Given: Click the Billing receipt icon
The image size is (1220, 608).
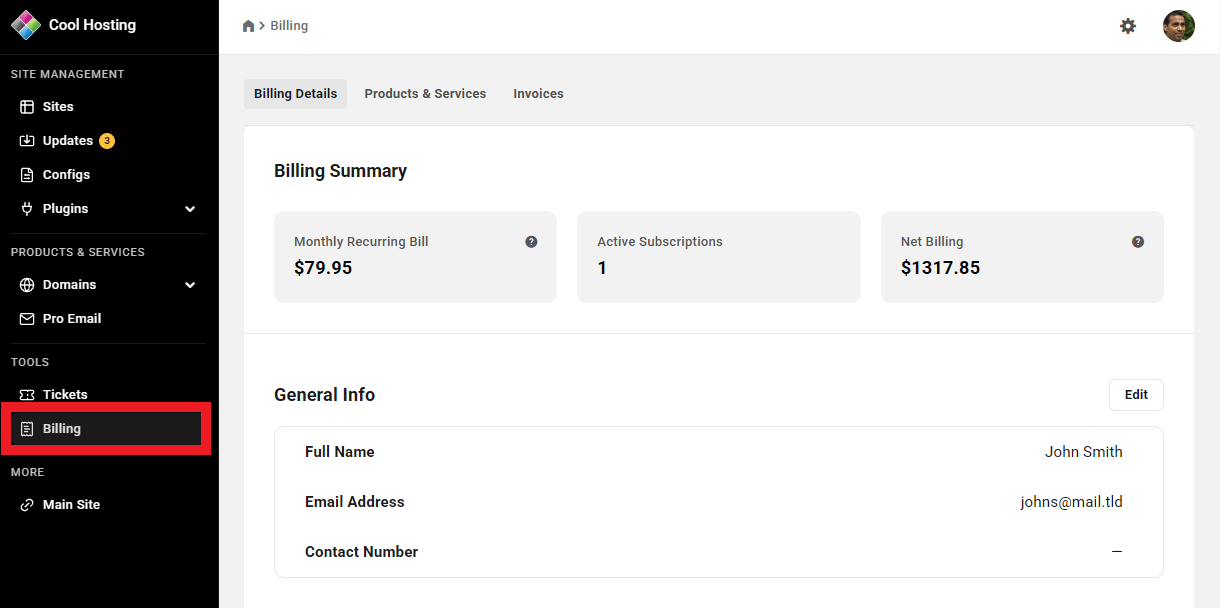Looking at the screenshot, I should (27, 429).
